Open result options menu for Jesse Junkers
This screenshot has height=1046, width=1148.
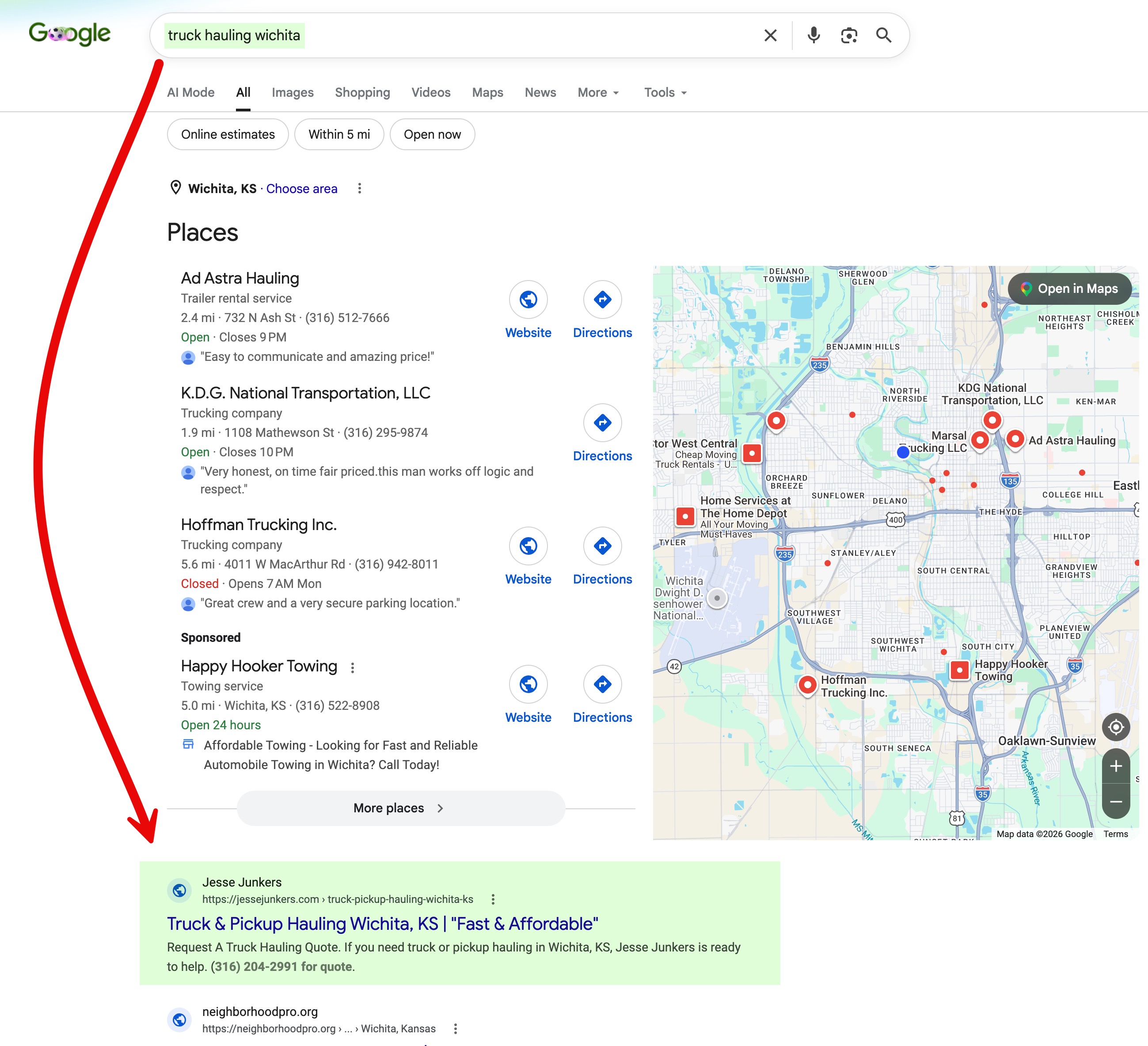(x=493, y=899)
